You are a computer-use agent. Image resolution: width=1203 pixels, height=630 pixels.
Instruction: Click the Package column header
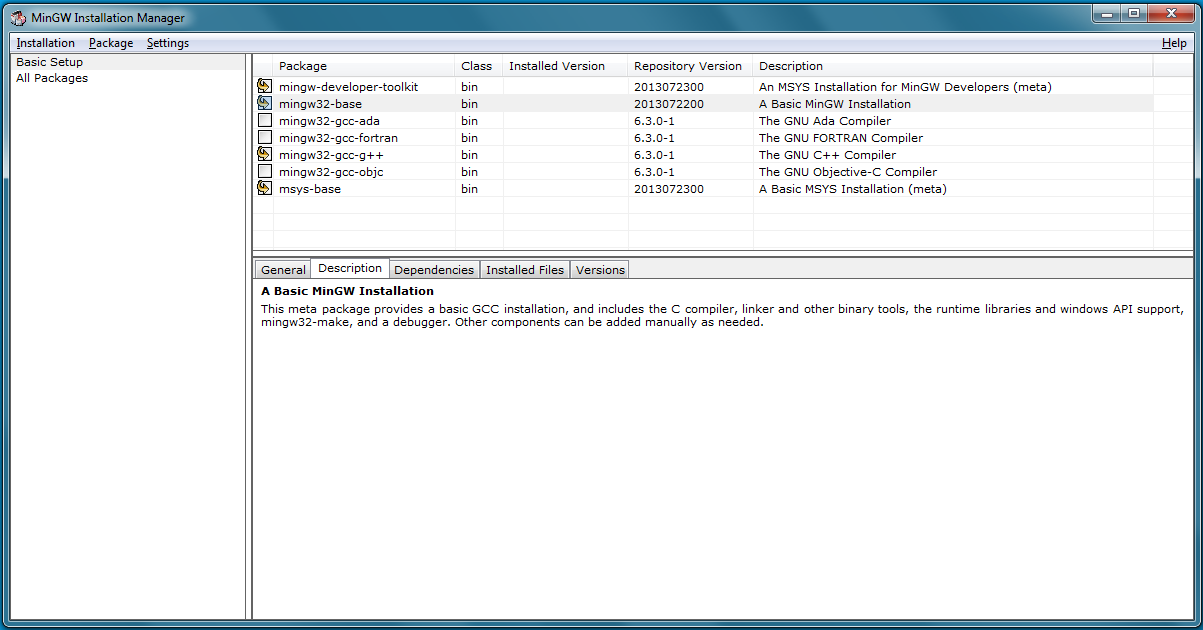point(303,66)
